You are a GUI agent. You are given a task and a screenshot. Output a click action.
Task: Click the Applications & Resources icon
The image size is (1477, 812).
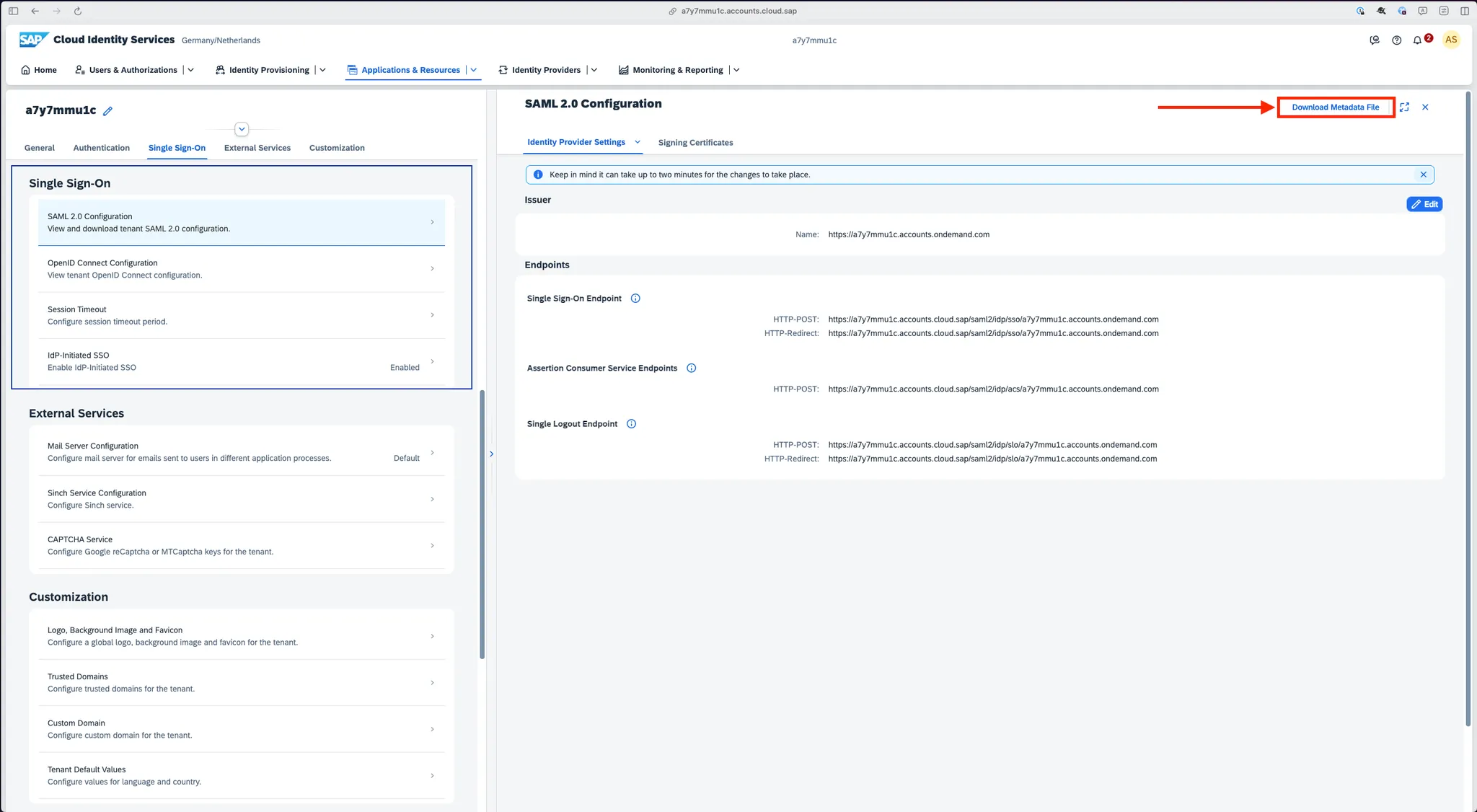(352, 70)
